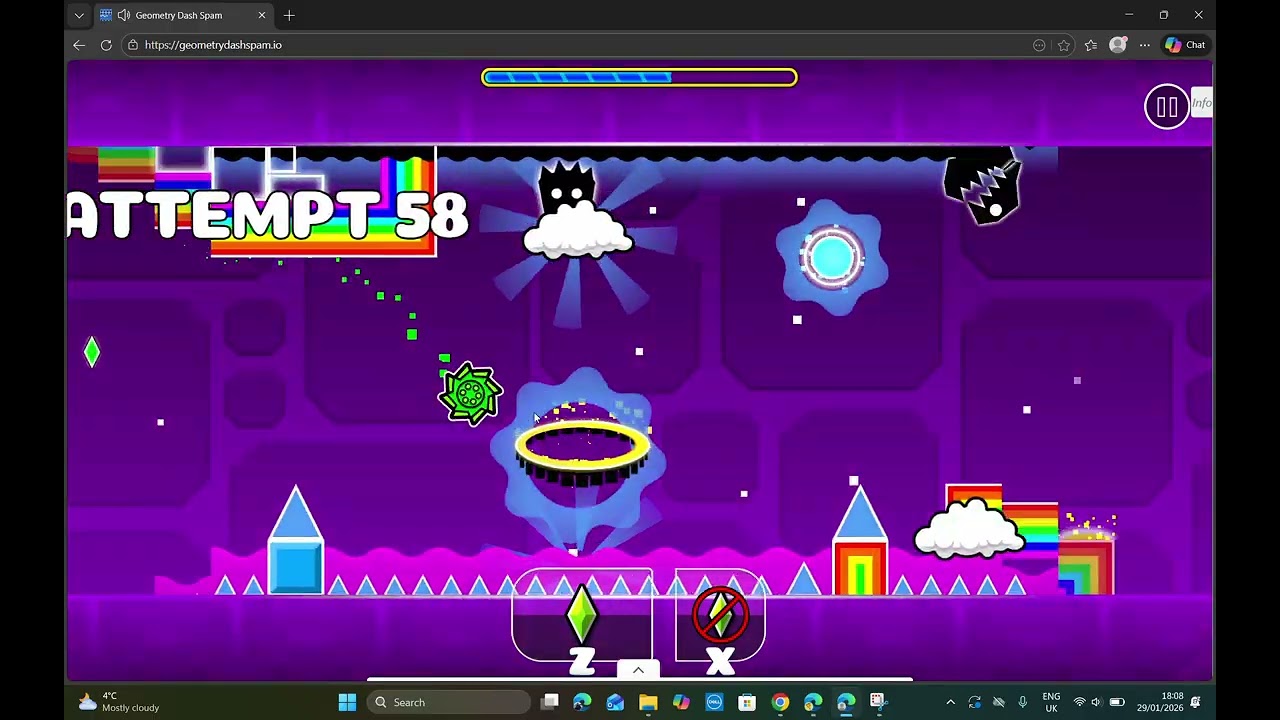
Task: Open Microsoft Store from taskbar
Action: 747,702
